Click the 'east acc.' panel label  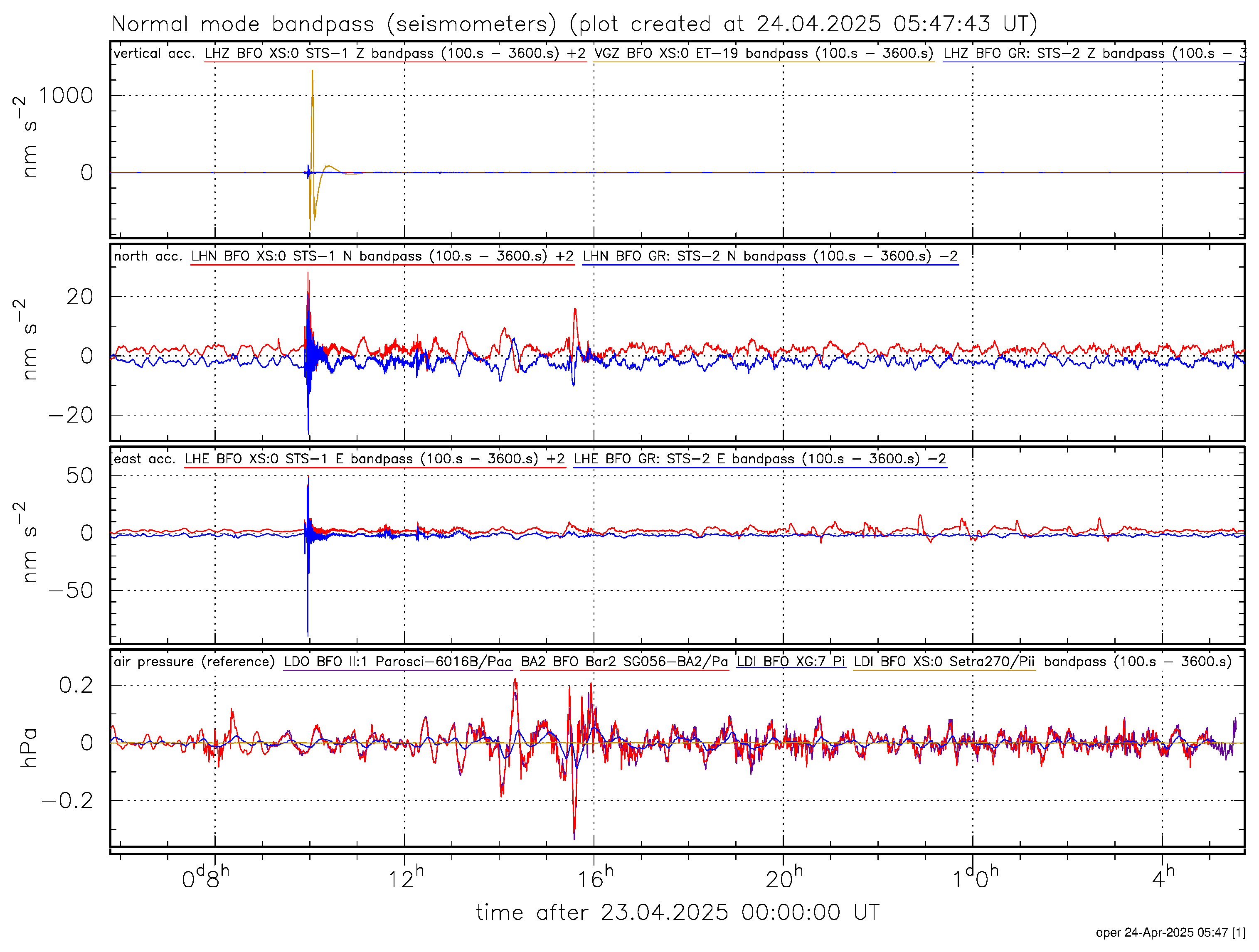(145, 459)
